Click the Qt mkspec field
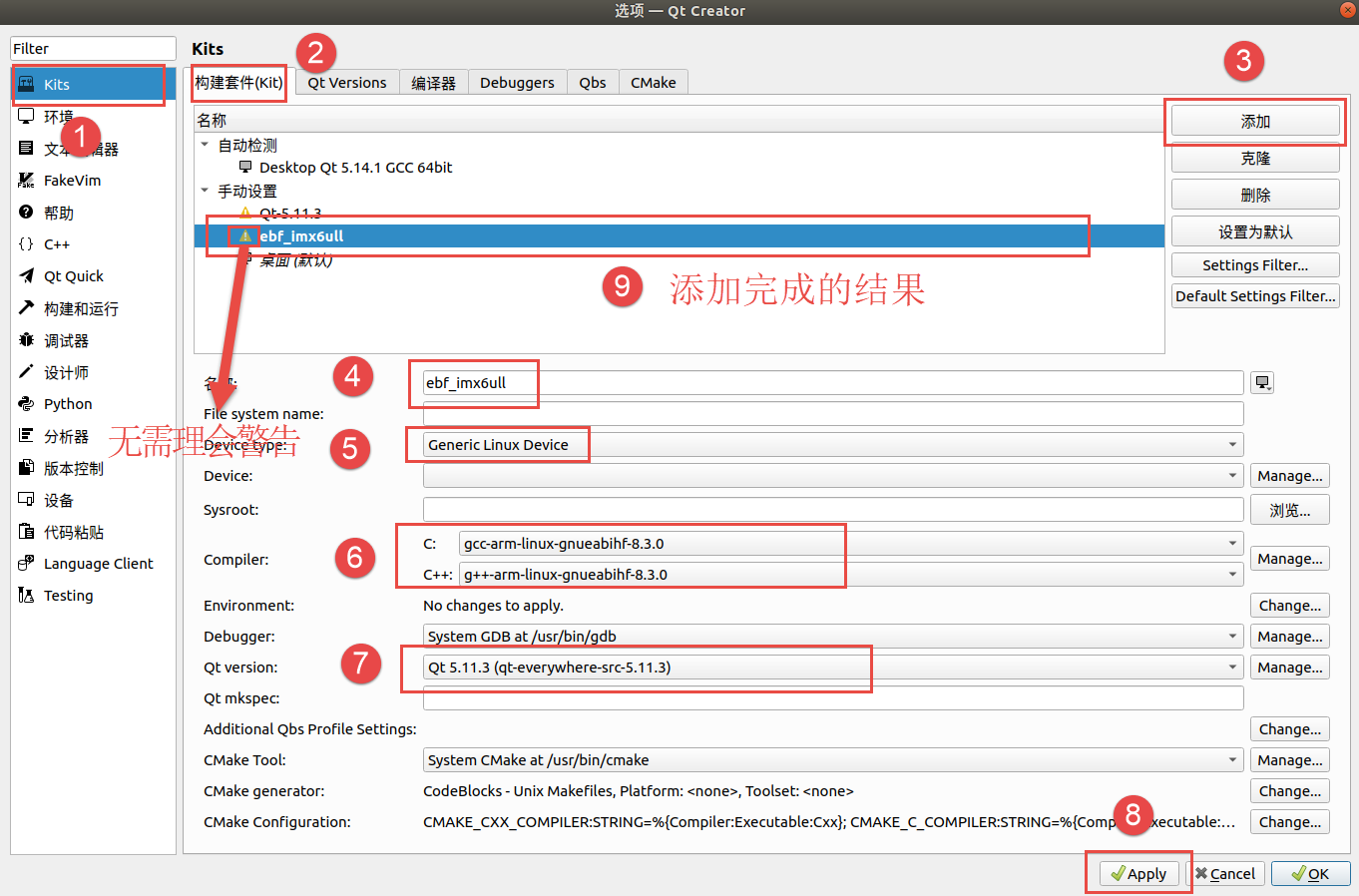 833,698
